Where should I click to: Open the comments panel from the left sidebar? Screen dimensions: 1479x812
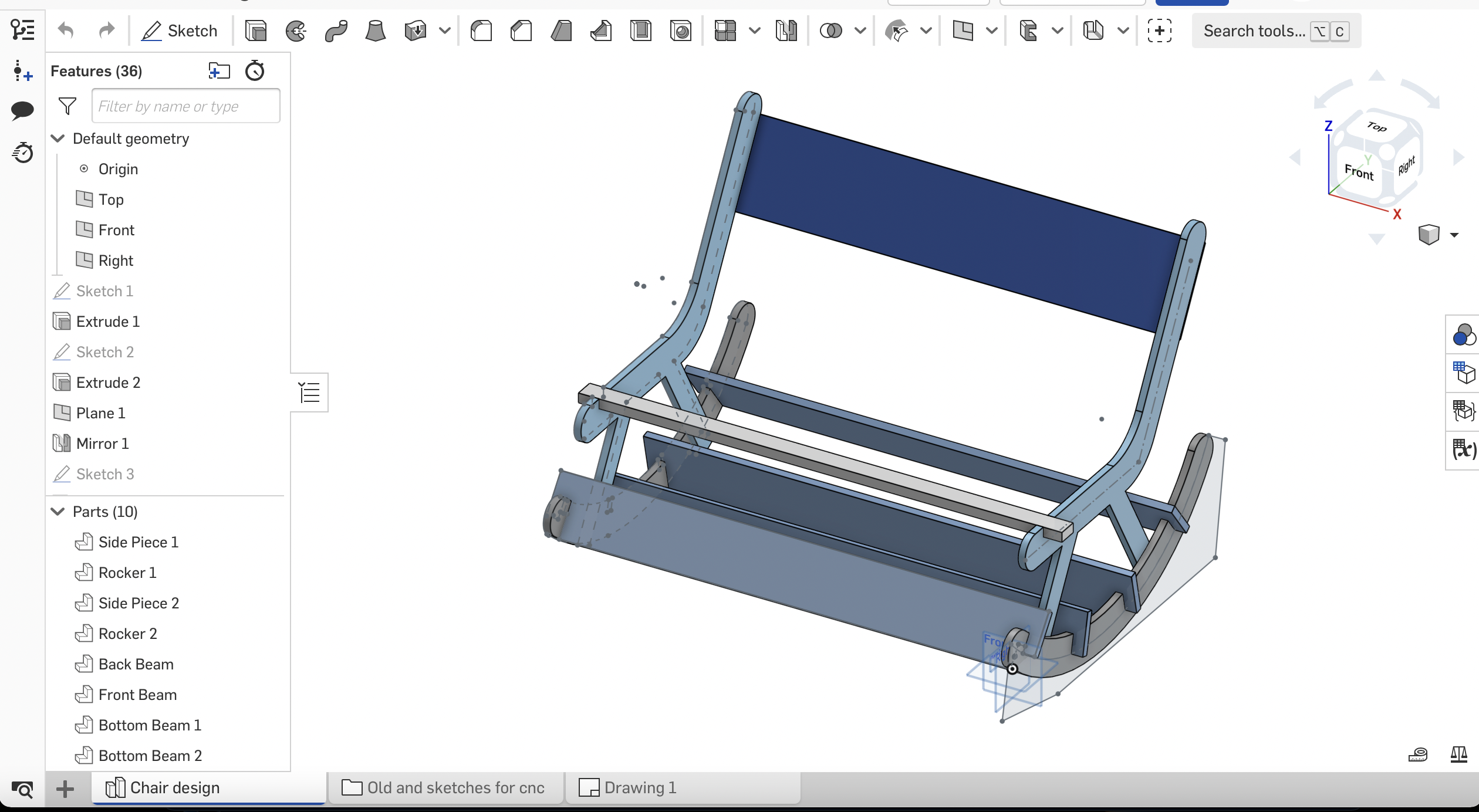pyautogui.click(x=23, y=111)
